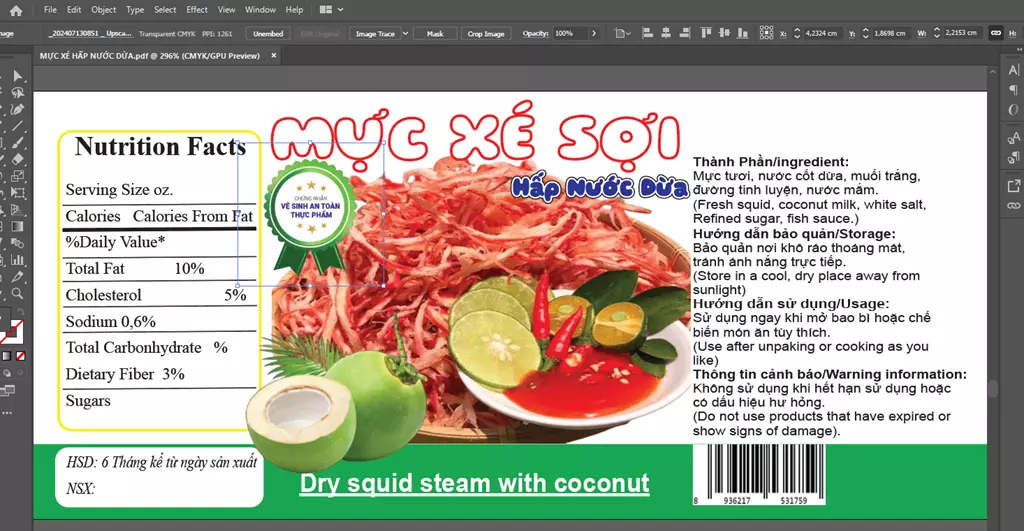The image size is (1024, 531).
Task: Click Horizontal Align Right icon
Action: (684, 33)
